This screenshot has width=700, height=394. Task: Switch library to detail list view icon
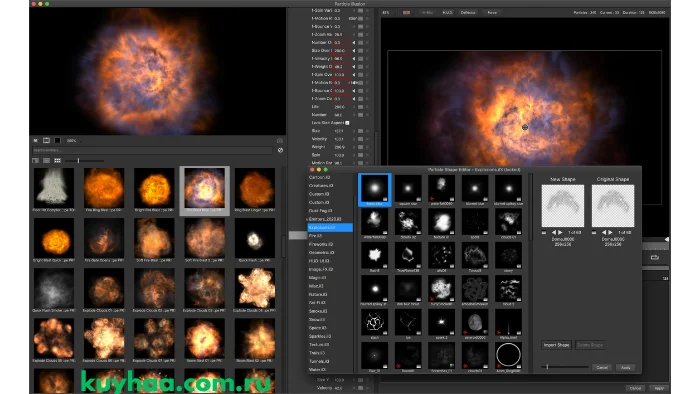click(36, 161)
